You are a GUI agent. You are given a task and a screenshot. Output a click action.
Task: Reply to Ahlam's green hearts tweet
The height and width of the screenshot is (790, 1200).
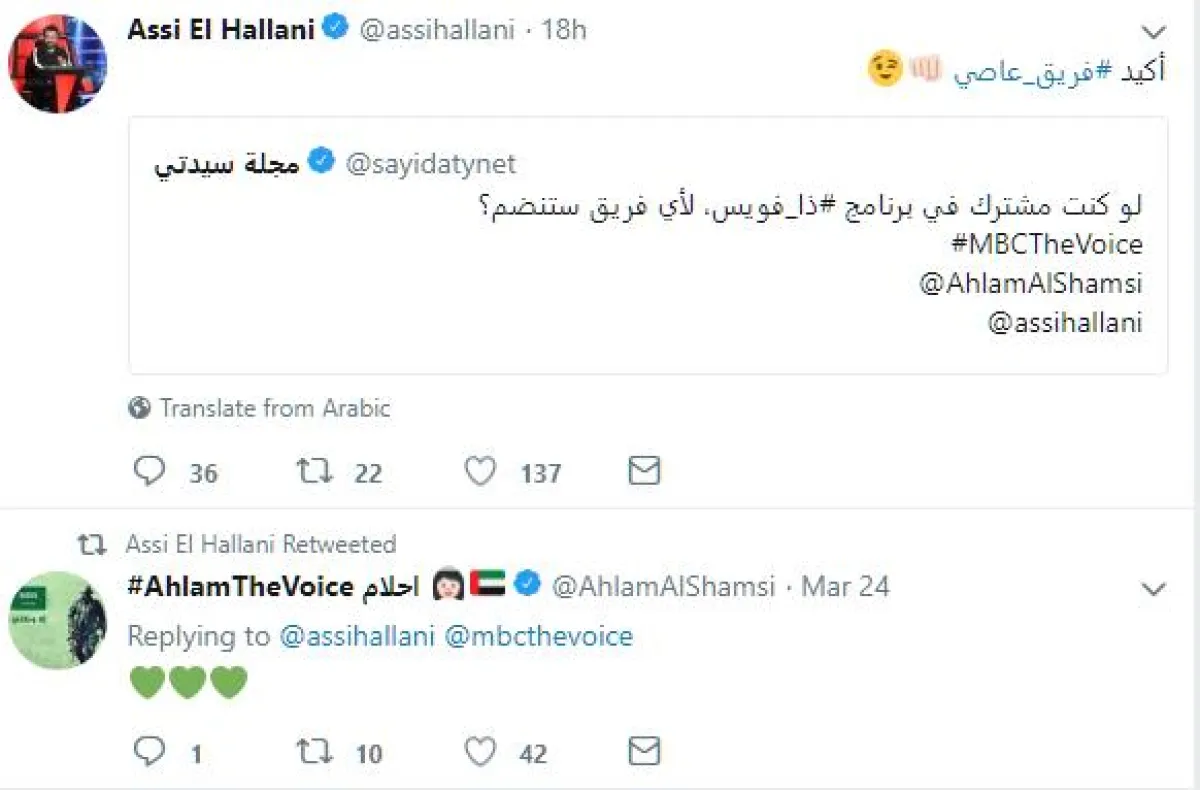point(149,751)
